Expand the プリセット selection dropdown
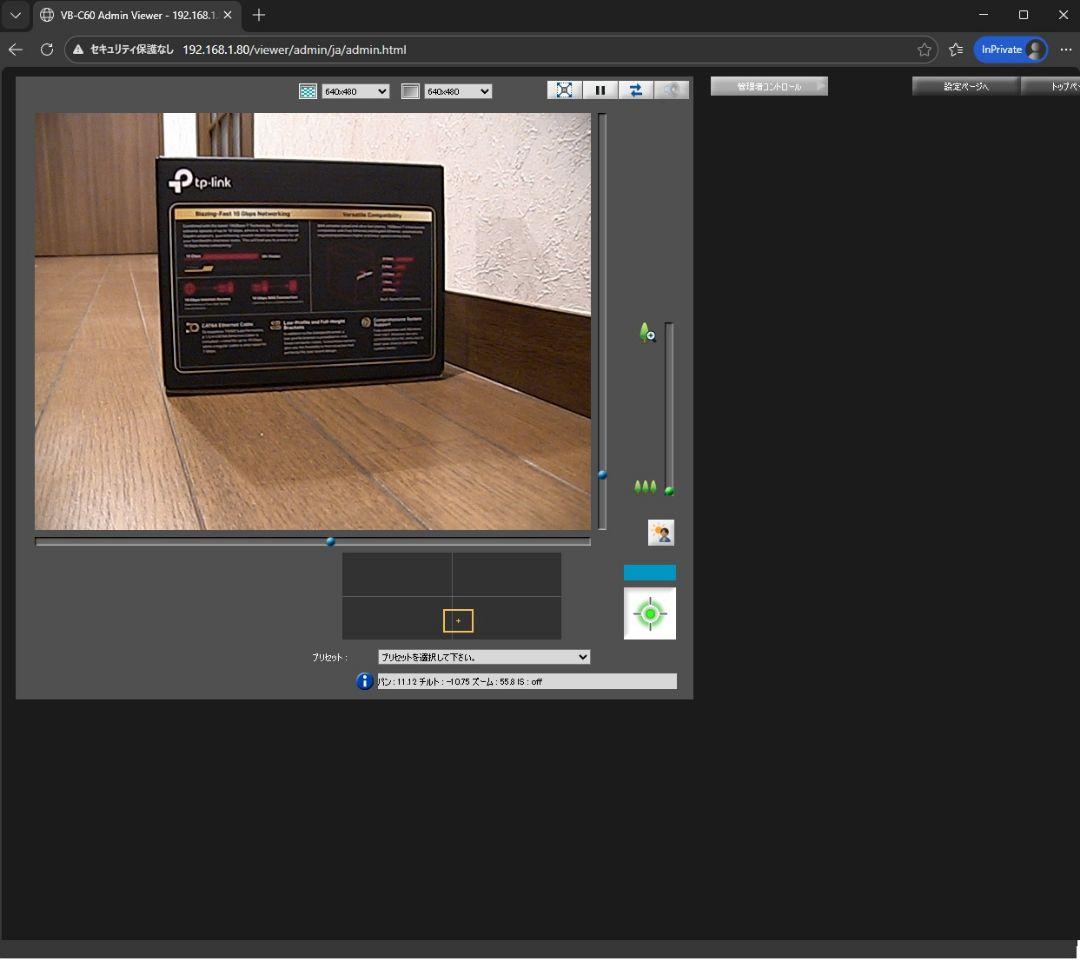 484,657
